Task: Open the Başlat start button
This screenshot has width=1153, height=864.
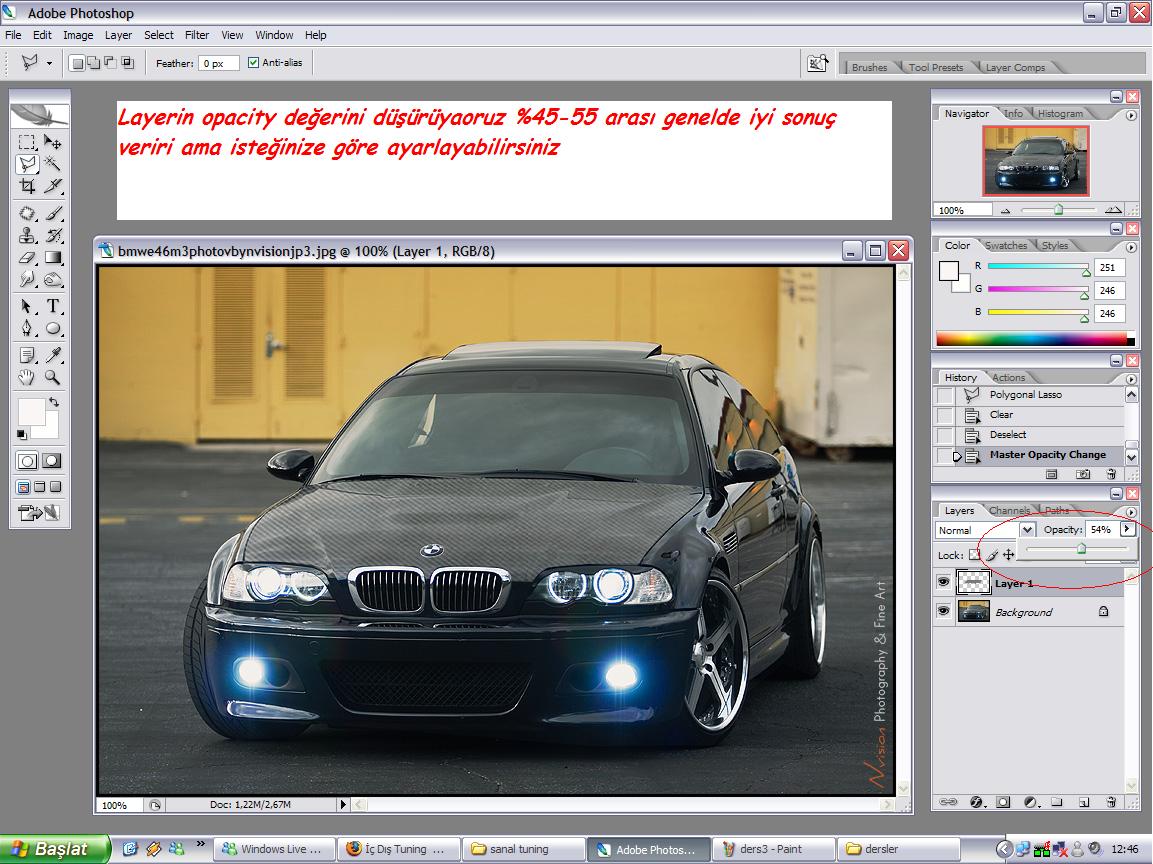Action: pos(53,849)
